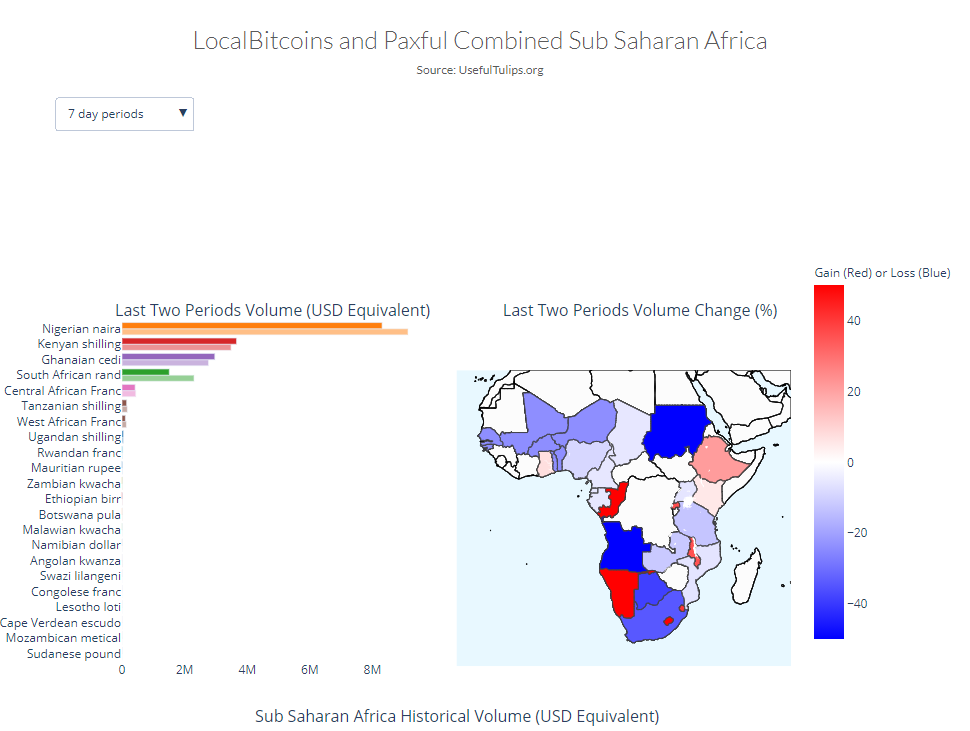
Task: Click the Nigerian naira light orange bar
Action: point(265,332)
